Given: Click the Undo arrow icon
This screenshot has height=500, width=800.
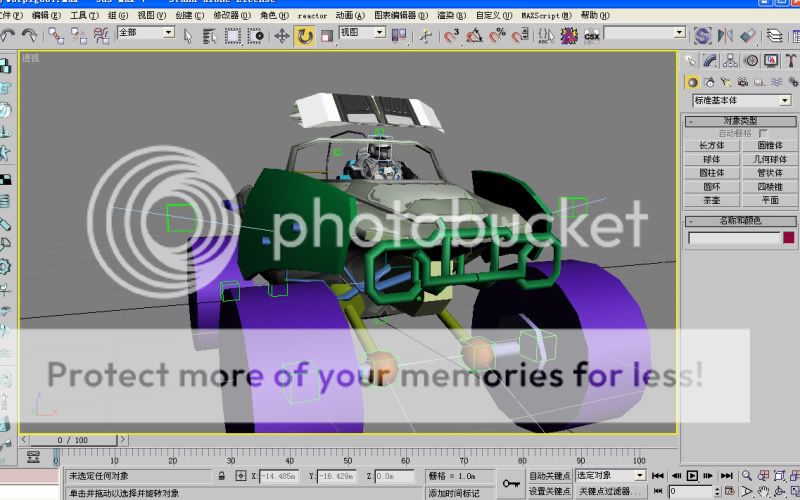Looking at the screenshot, I should tap(8, 36).
